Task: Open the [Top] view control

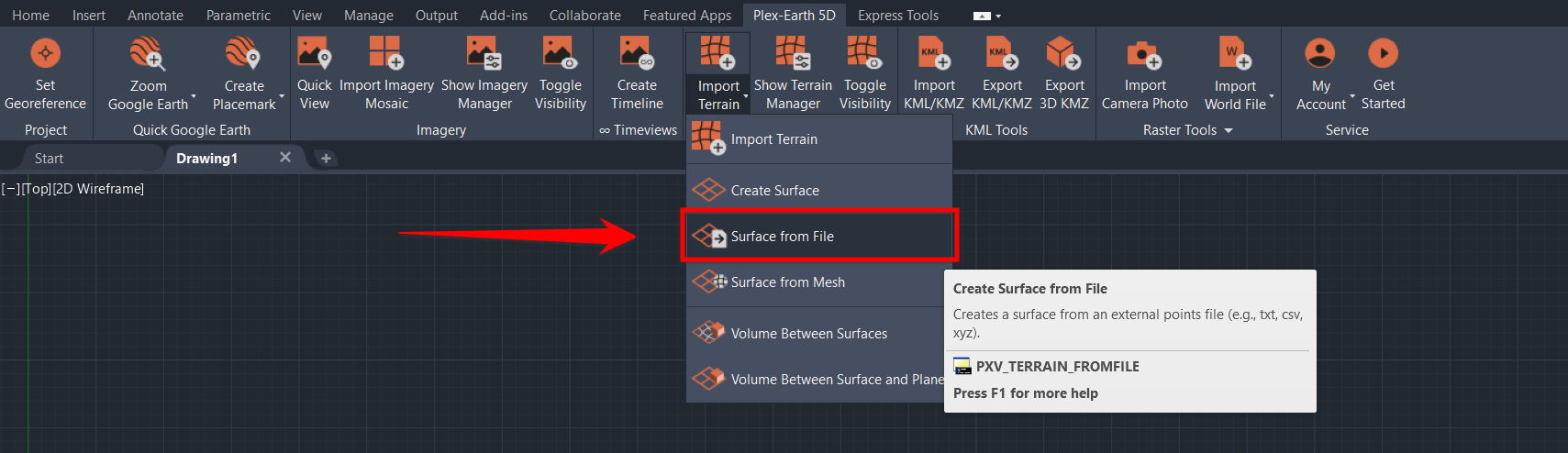Action: pos(36,189)
